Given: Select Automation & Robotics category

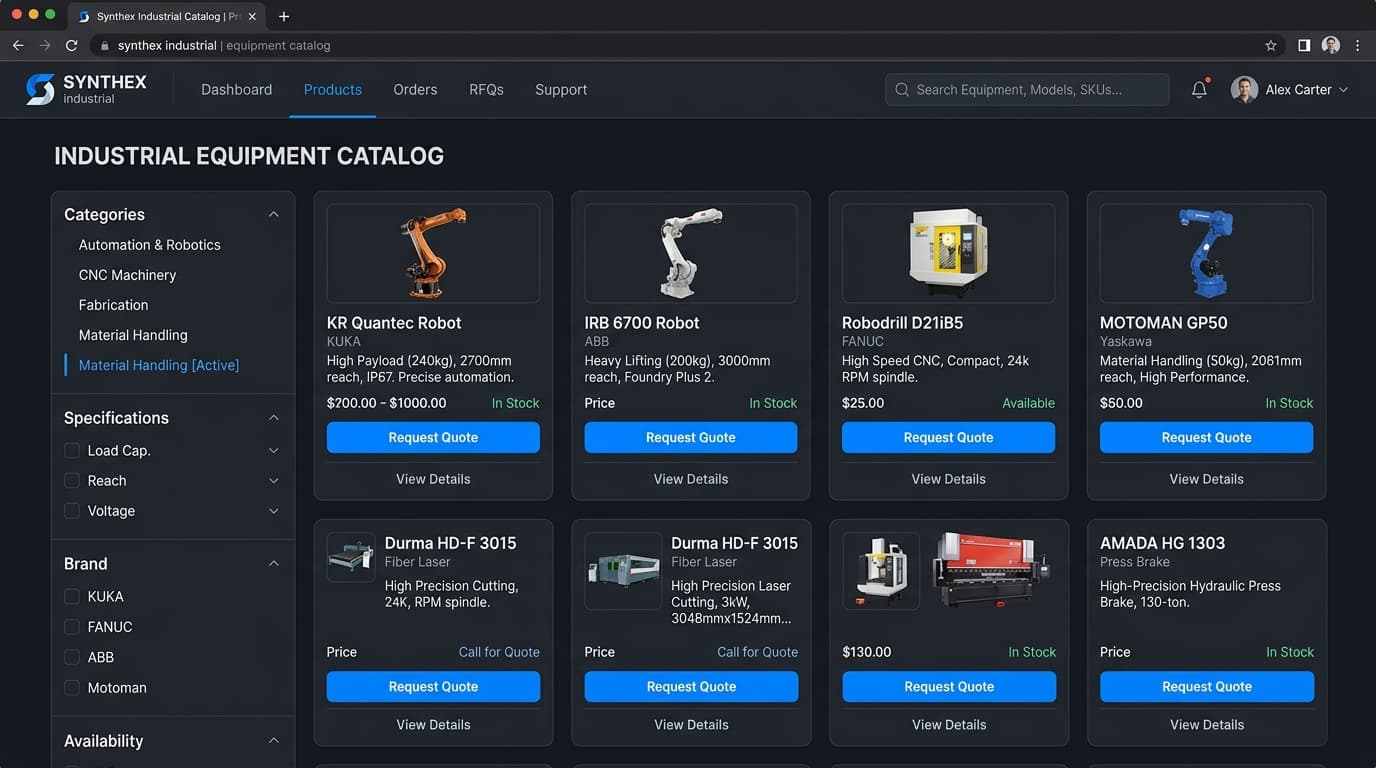Looking at the screenshot, I should (x=150, y=245).
